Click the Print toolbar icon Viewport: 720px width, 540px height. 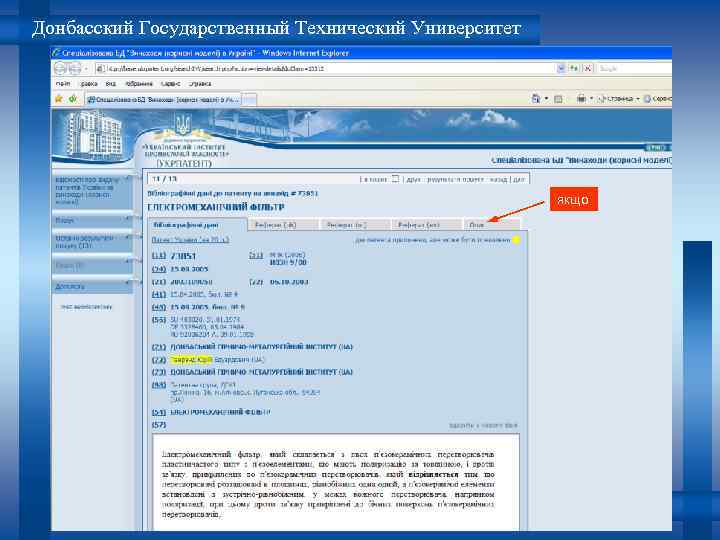click(x=581, y=99)
